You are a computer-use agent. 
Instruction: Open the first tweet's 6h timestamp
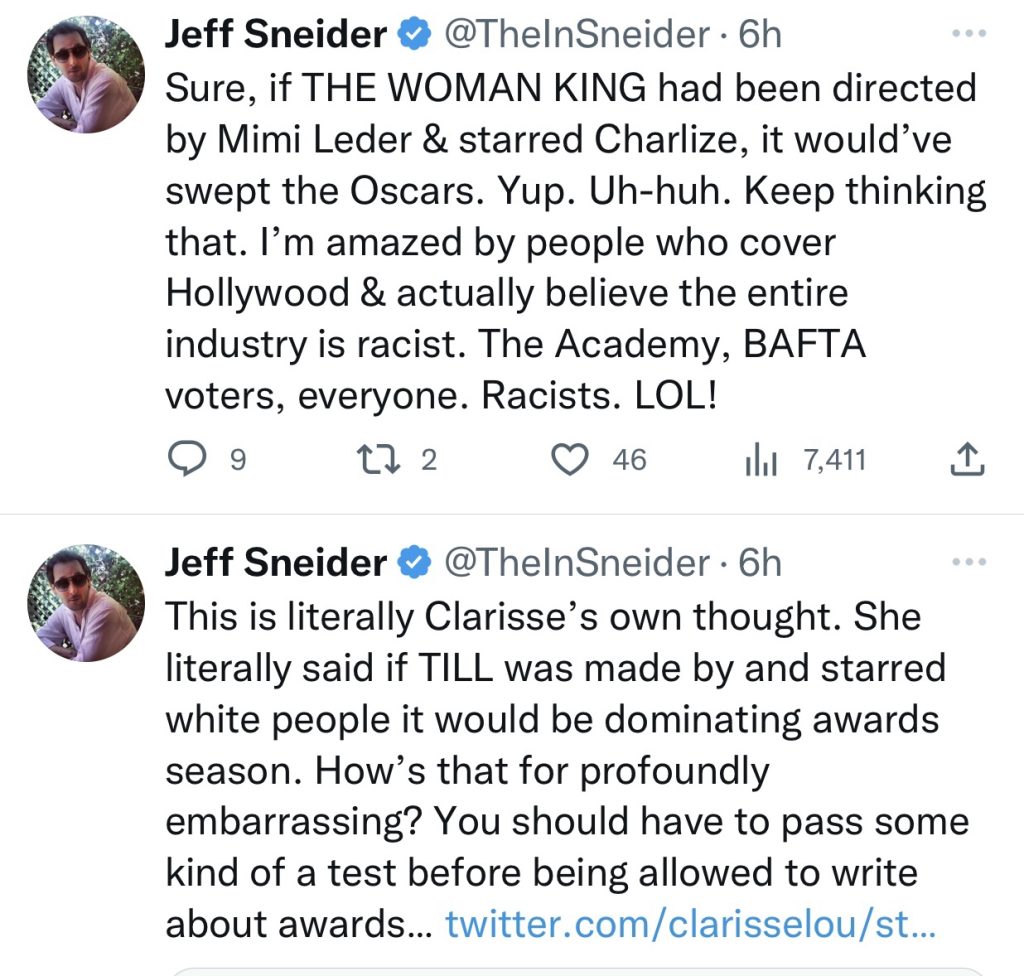pyautogui.click(x=759, y=35)
